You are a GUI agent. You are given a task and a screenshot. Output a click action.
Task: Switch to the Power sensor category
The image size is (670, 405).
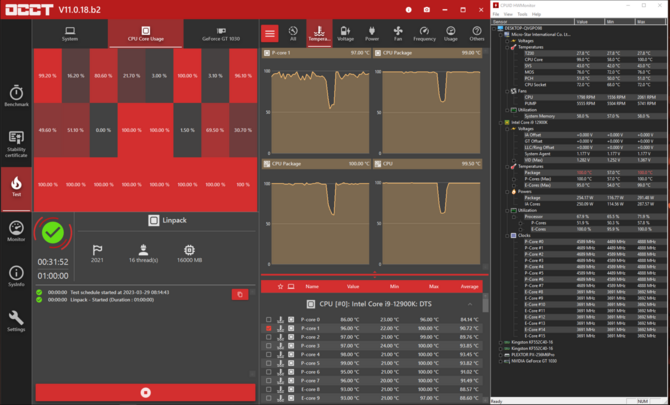(x=372, y=33)
